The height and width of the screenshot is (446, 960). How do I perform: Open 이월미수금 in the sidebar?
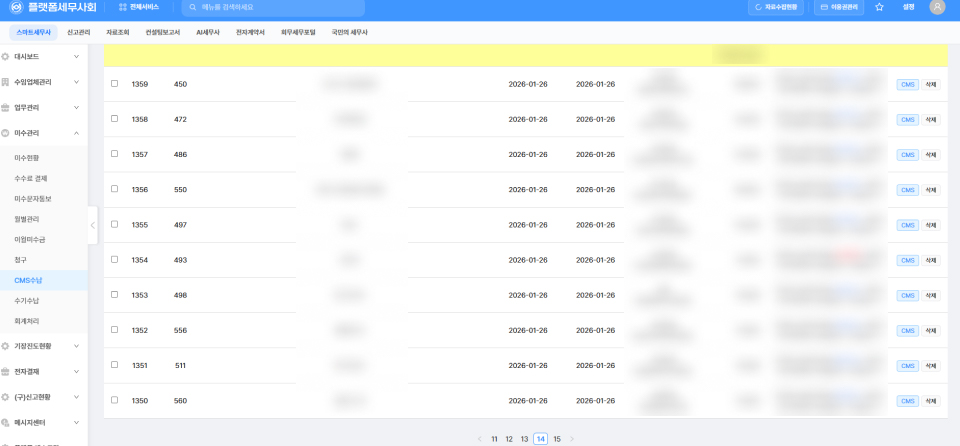click(30, 240)
